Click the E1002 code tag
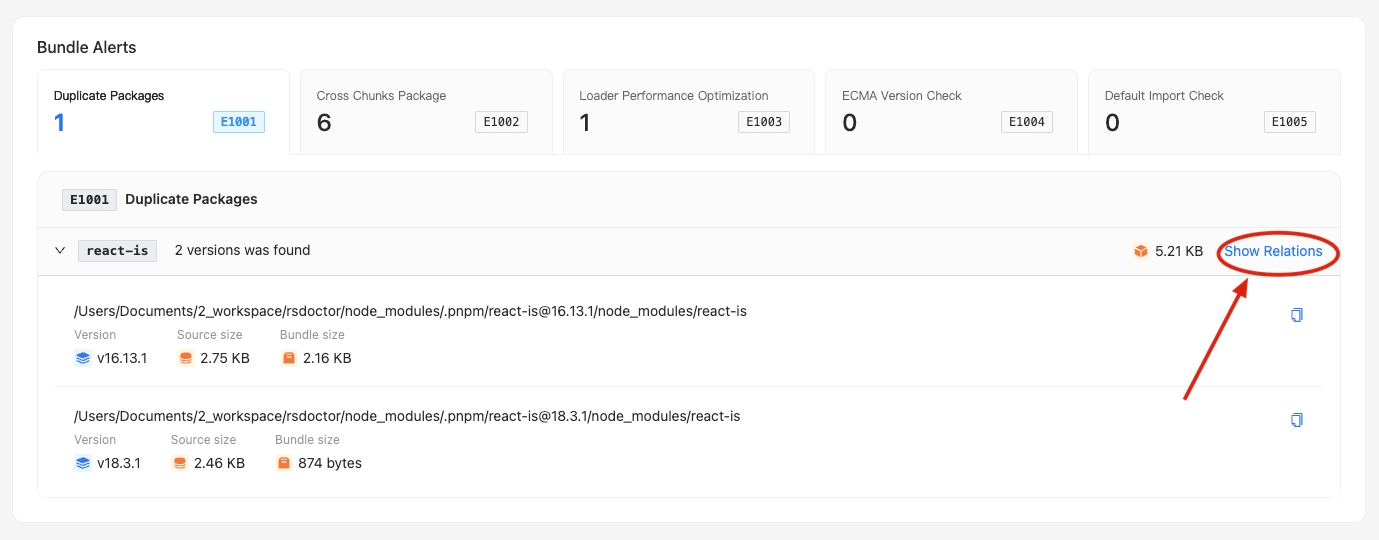 501,122
